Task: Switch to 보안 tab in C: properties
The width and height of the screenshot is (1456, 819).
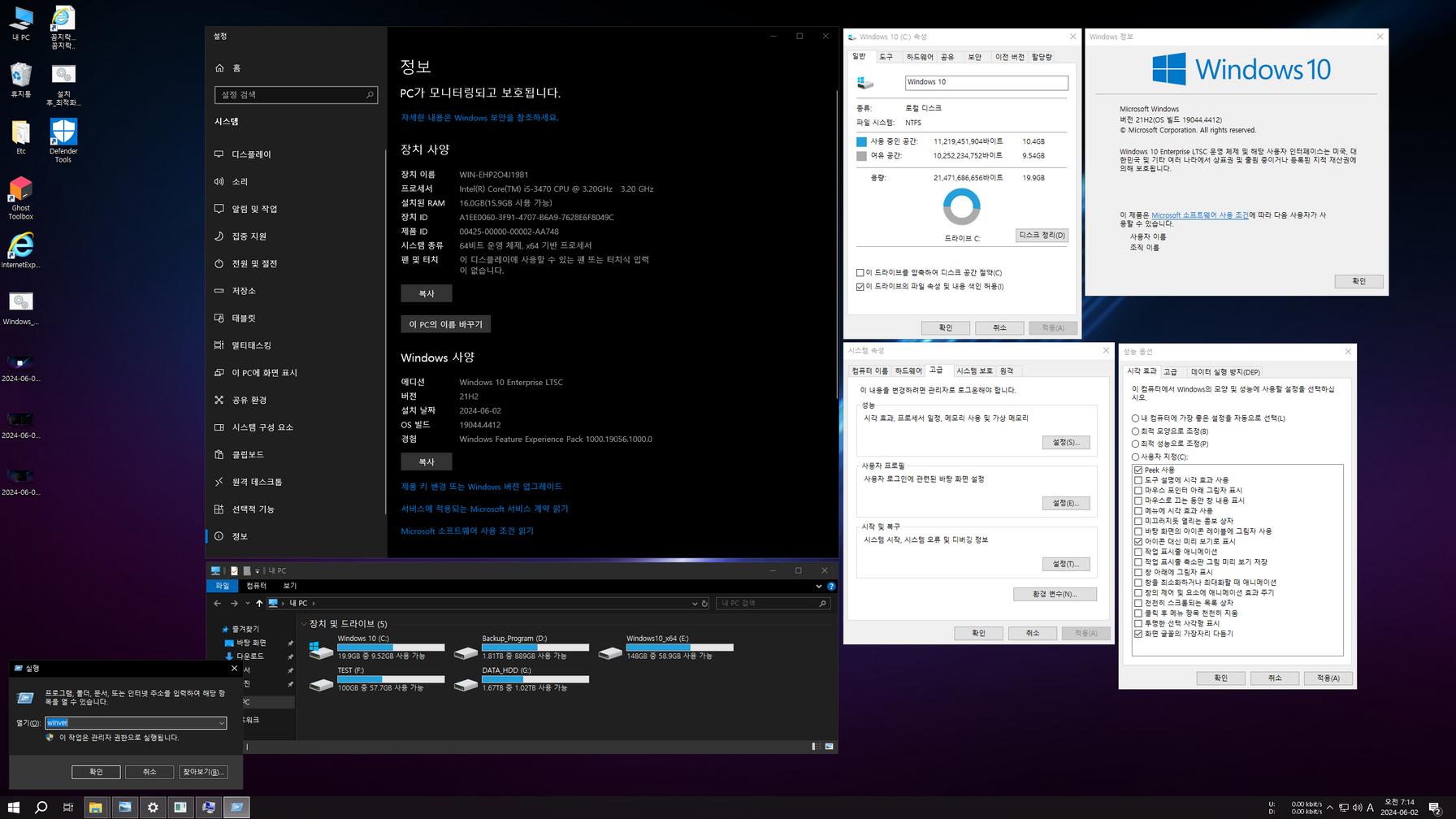Action: point(974,58)
